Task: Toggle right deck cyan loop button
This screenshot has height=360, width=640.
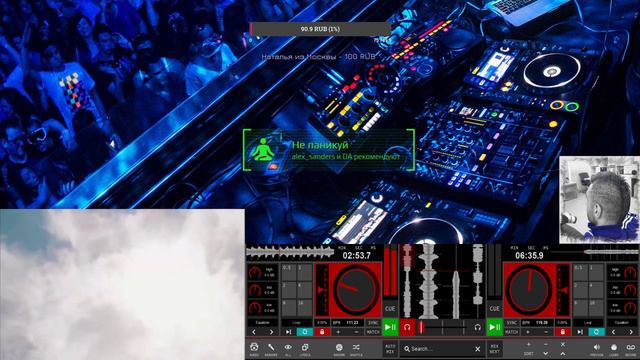Action: click(x=596, y=332)
